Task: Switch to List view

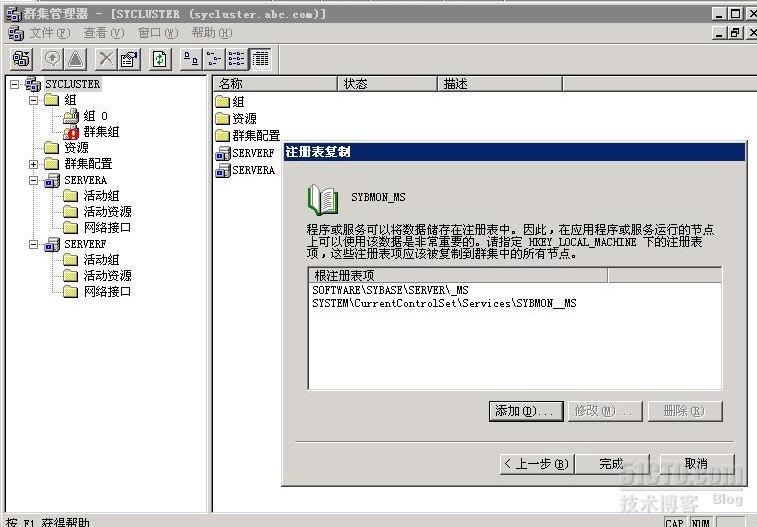Action: [x=237, y=59]
